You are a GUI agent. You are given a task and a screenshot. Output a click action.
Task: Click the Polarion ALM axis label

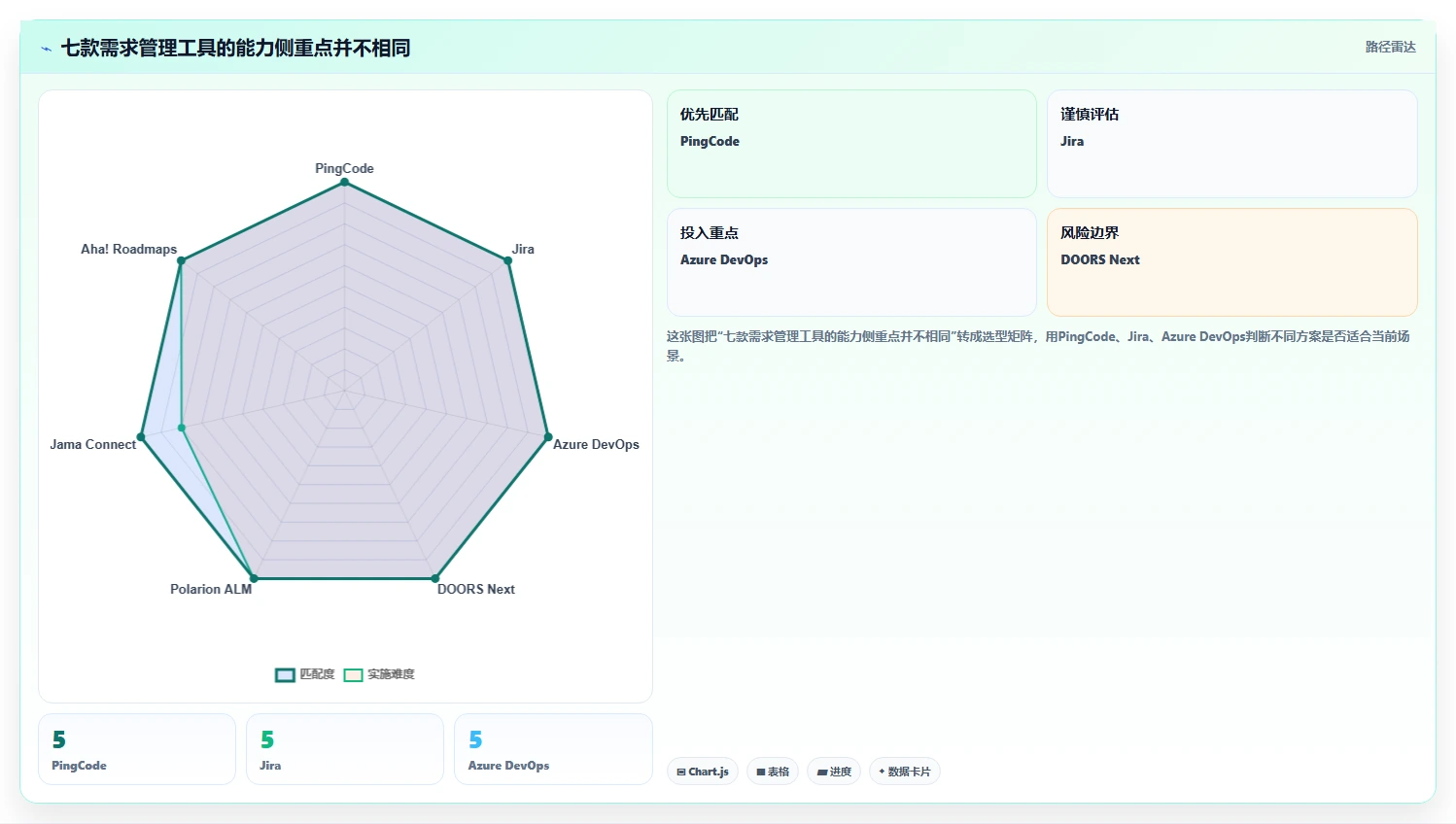pyautogui.click(x=211, y=590)
